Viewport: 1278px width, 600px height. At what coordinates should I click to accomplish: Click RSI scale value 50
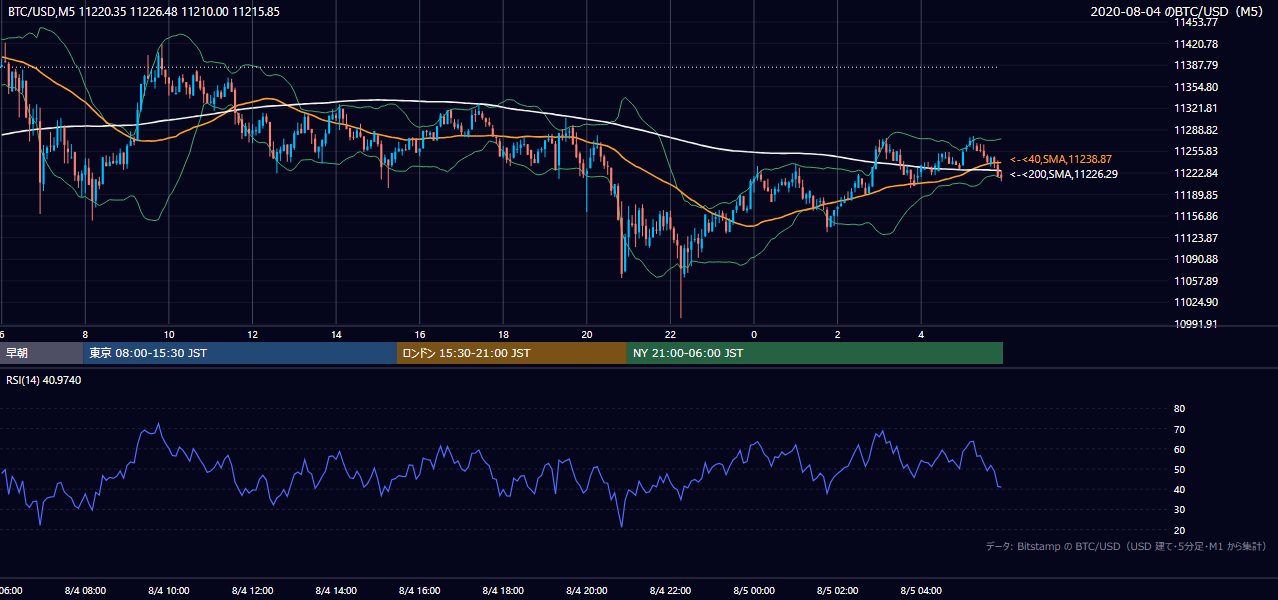(x=1180, y=469)
